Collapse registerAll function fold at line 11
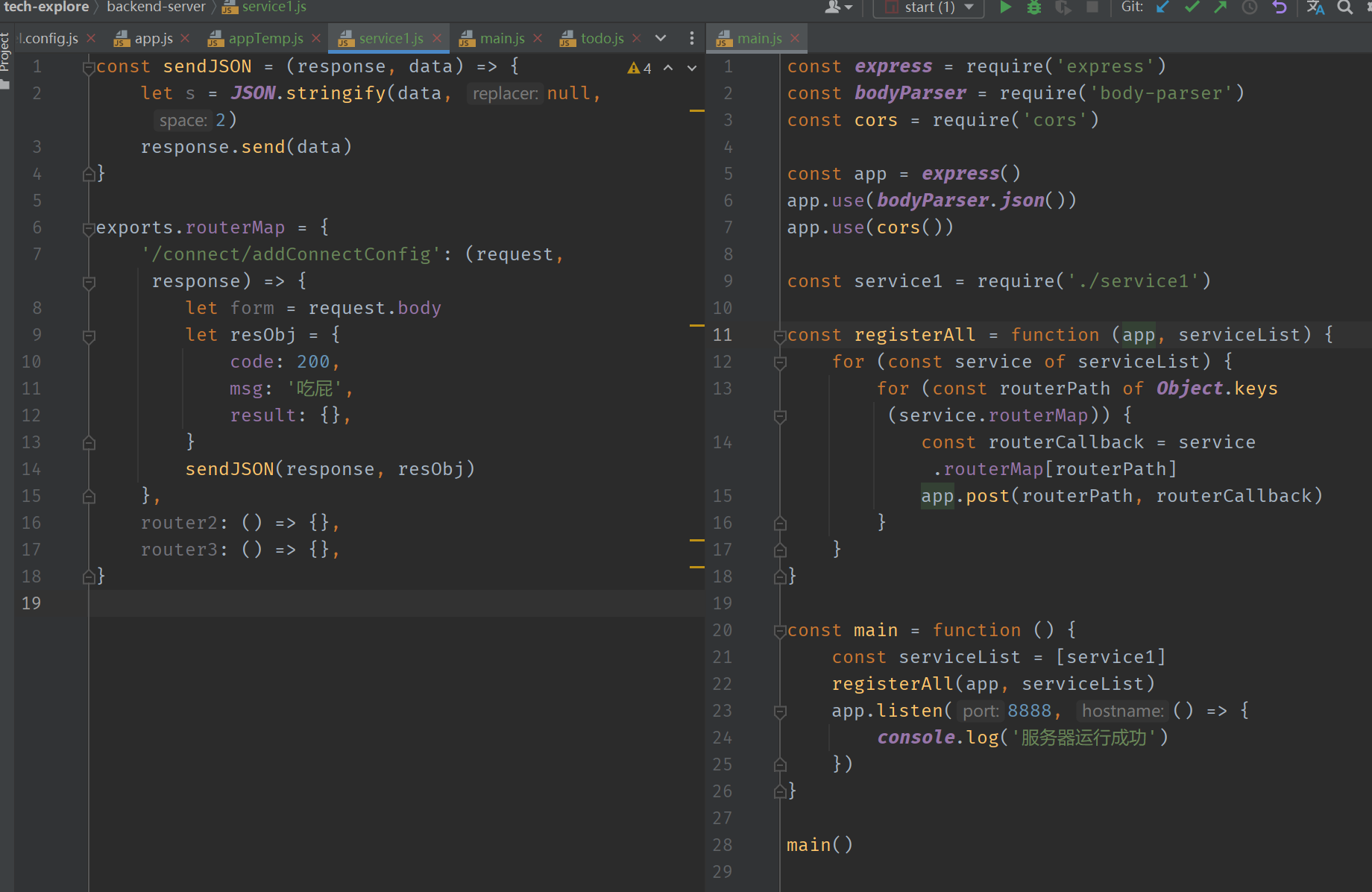 pyautogui.click(x=780, y=336)
